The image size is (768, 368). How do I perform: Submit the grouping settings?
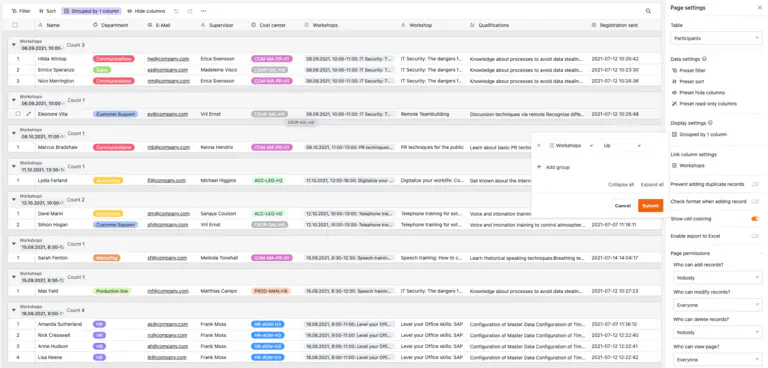pos(650,206)
